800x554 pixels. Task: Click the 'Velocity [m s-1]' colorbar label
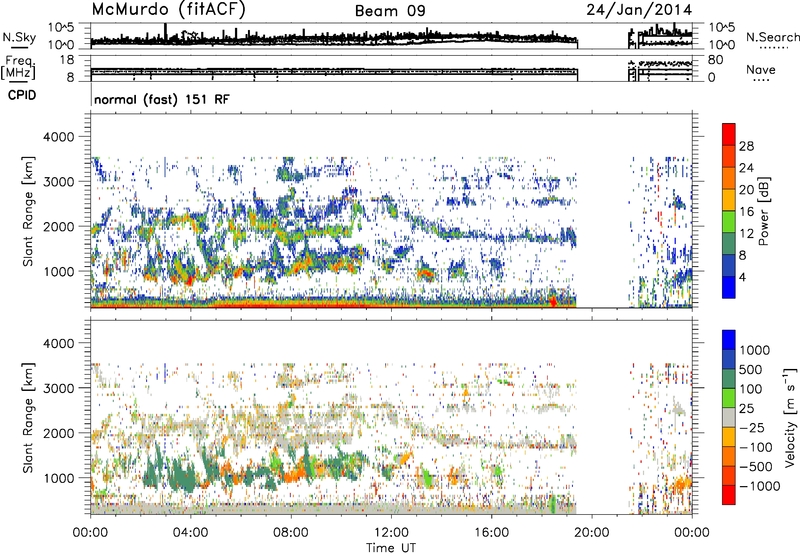point(790,418)
